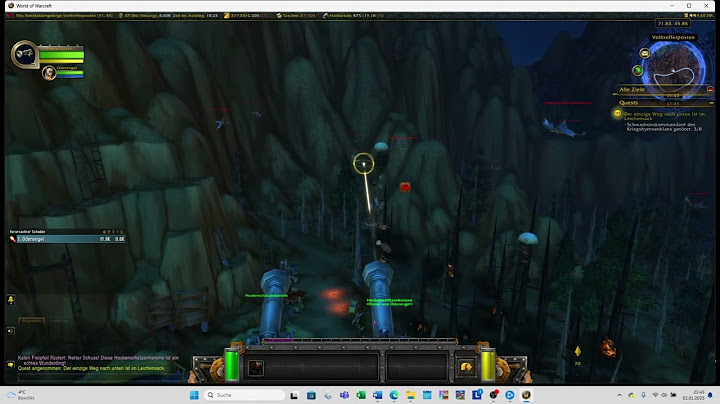
Task: Click the quest title Der einzige Weg nach unten
Action: tap(664, 116)
